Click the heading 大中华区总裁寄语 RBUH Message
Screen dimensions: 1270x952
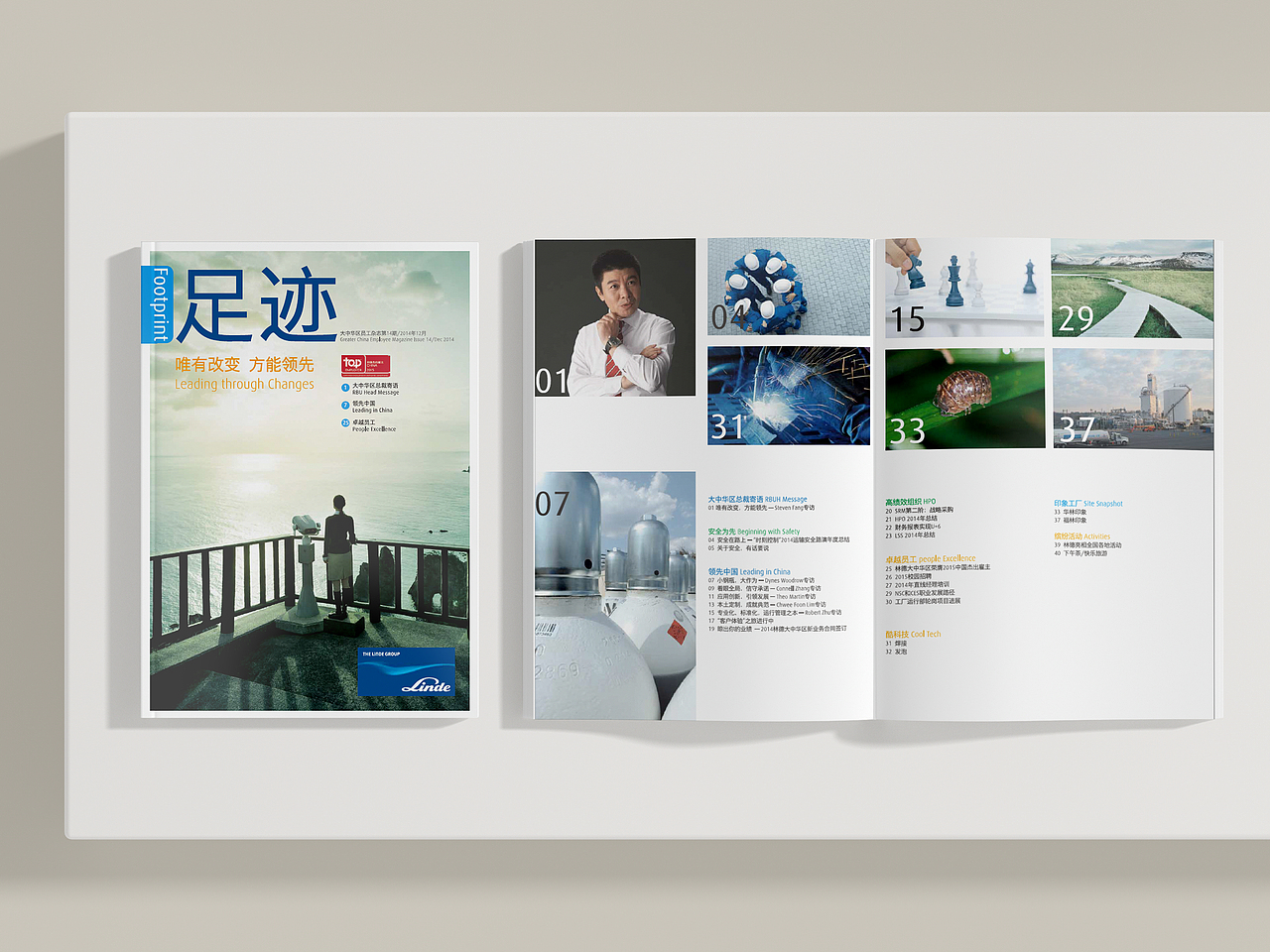click(x=757, y=499)
